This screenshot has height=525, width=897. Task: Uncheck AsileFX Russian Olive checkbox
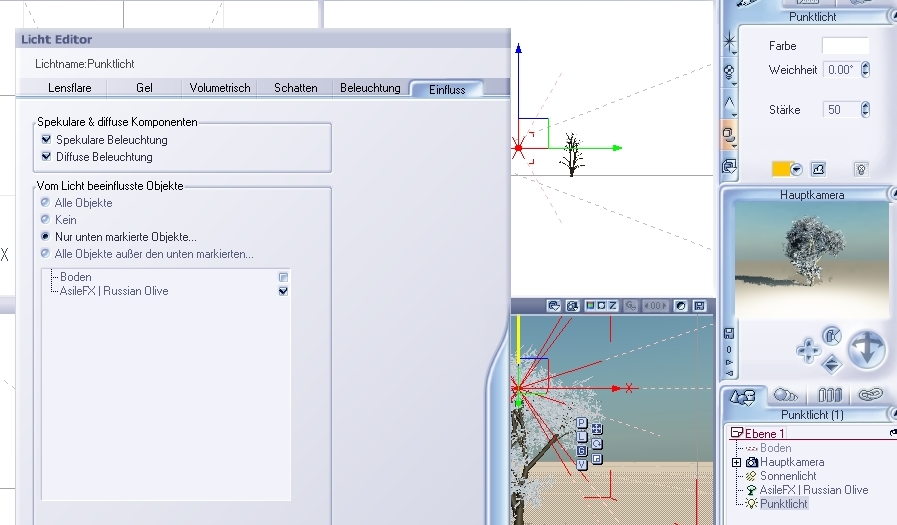click(283, 291)
